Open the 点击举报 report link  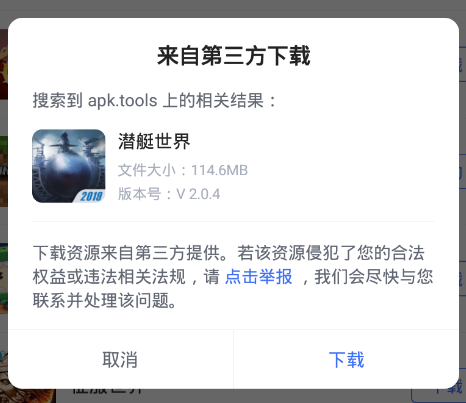point(258,277)
